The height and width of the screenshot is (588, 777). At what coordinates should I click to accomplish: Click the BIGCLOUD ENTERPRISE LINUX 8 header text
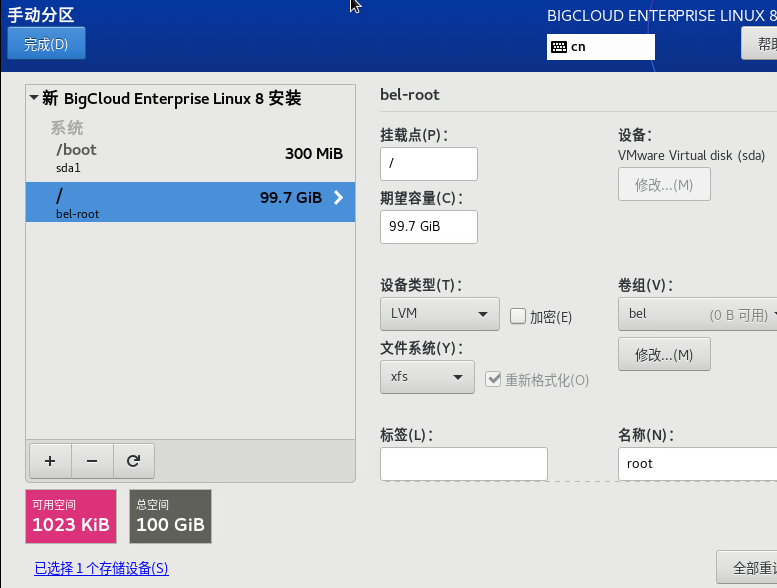662,16
